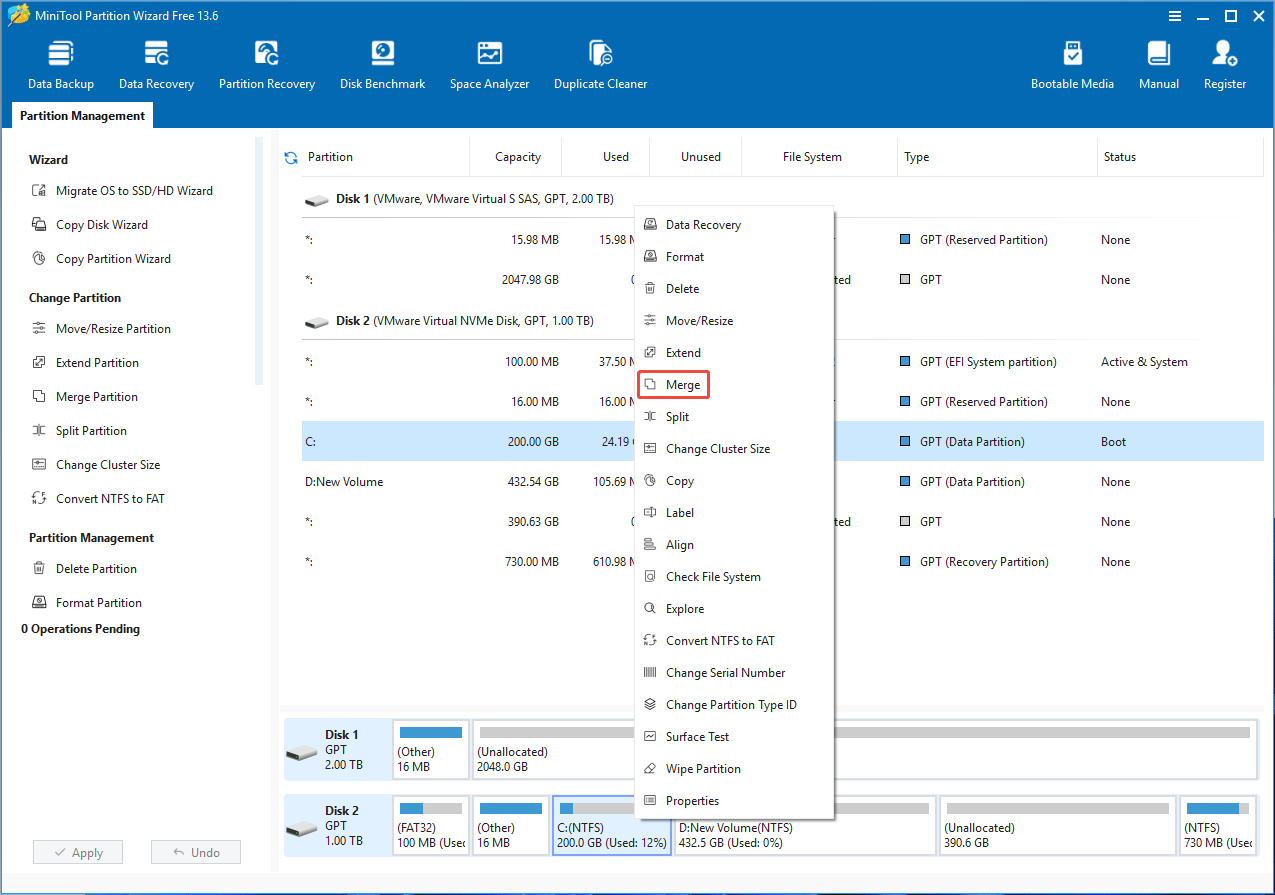Choose Surface Test from context menu
Screen dimensions: 1275x895
(734, 737)
